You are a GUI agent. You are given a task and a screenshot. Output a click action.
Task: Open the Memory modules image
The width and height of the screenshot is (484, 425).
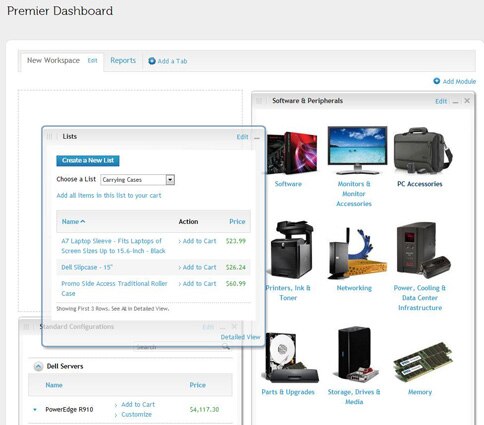coord(423,362)
